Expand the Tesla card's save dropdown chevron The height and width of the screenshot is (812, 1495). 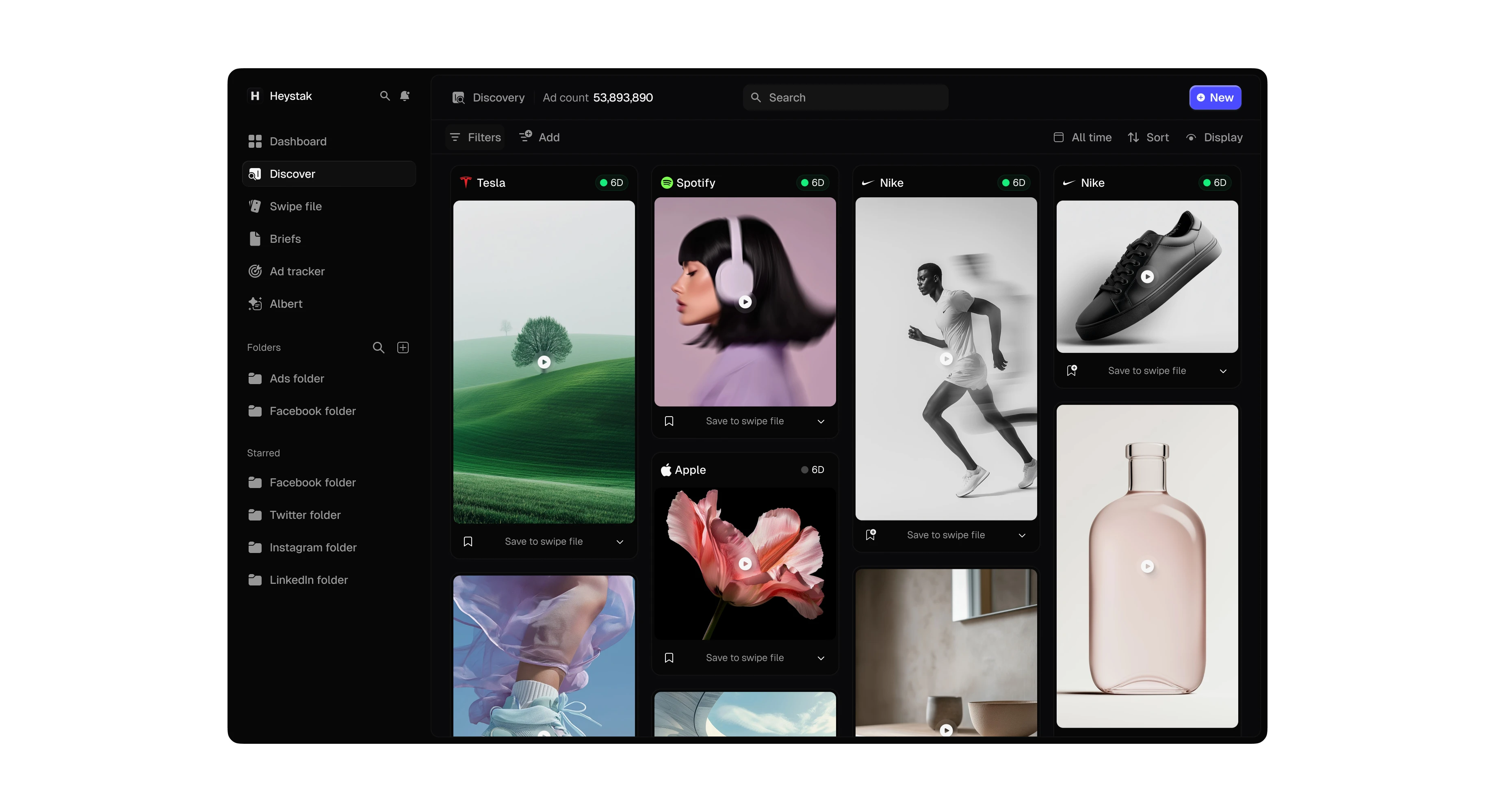click(620, 542)
